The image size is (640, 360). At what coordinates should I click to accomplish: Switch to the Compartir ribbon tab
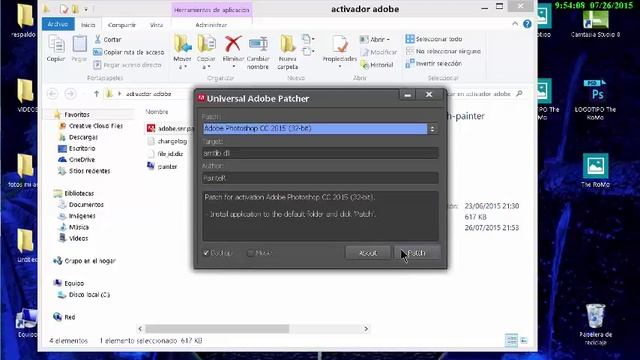click(x=122, y=25)
